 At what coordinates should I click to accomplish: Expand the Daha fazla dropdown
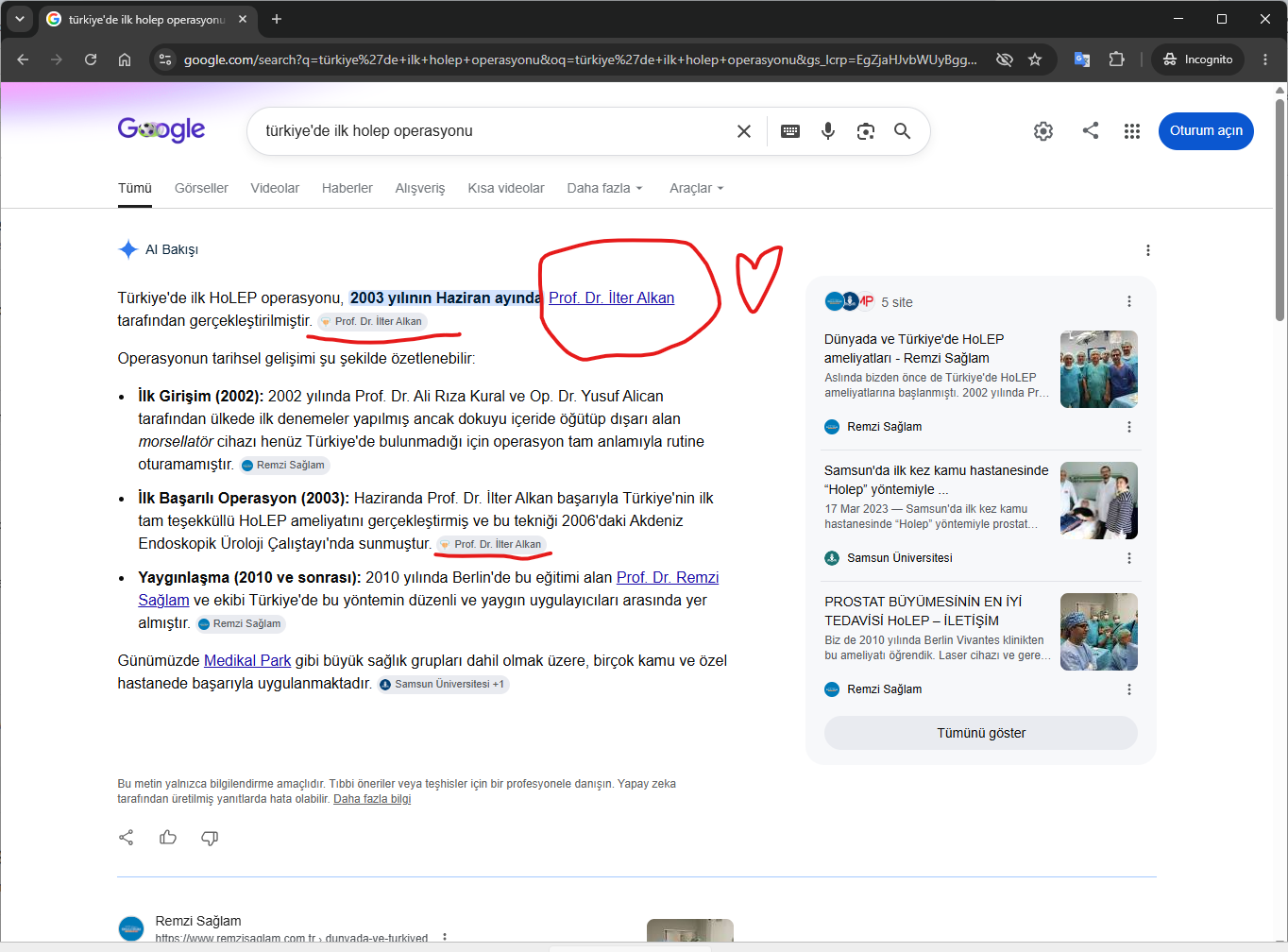604,188
